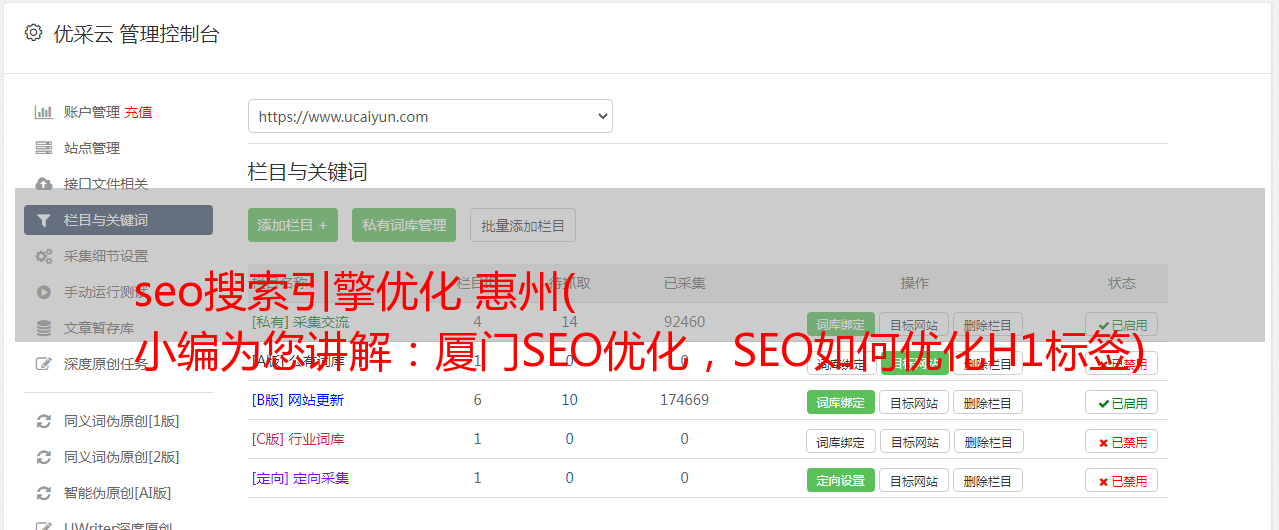
Task: Click the server icon for 站点管理
Action: 43,148
